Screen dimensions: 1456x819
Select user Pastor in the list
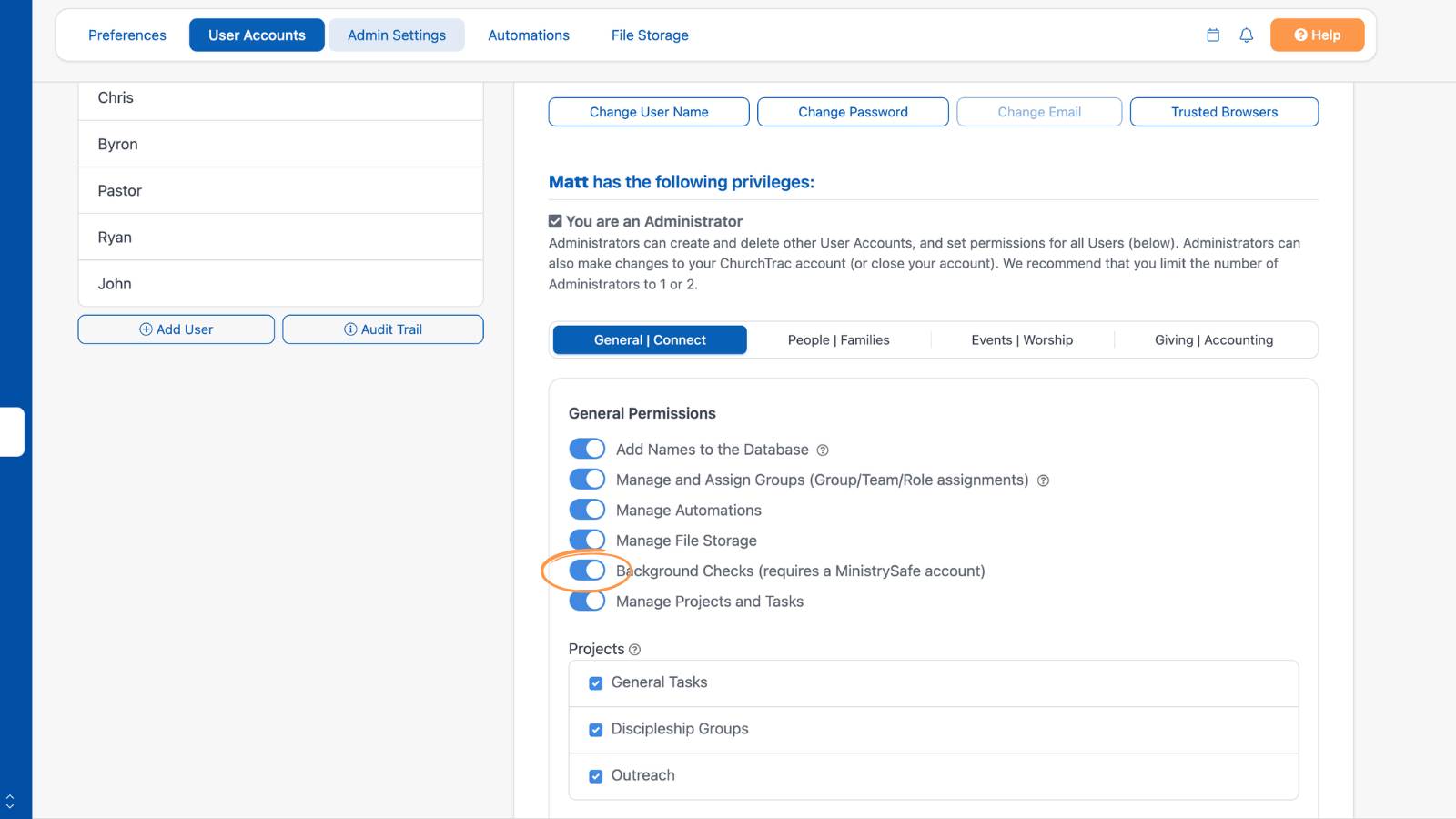(280, 190)
